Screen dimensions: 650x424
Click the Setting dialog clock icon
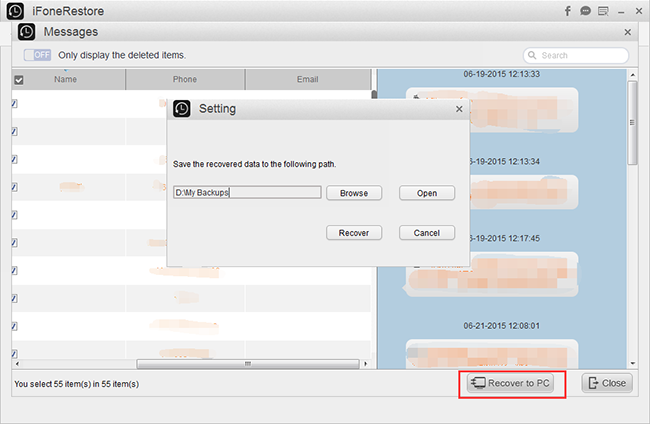[182, 109]
